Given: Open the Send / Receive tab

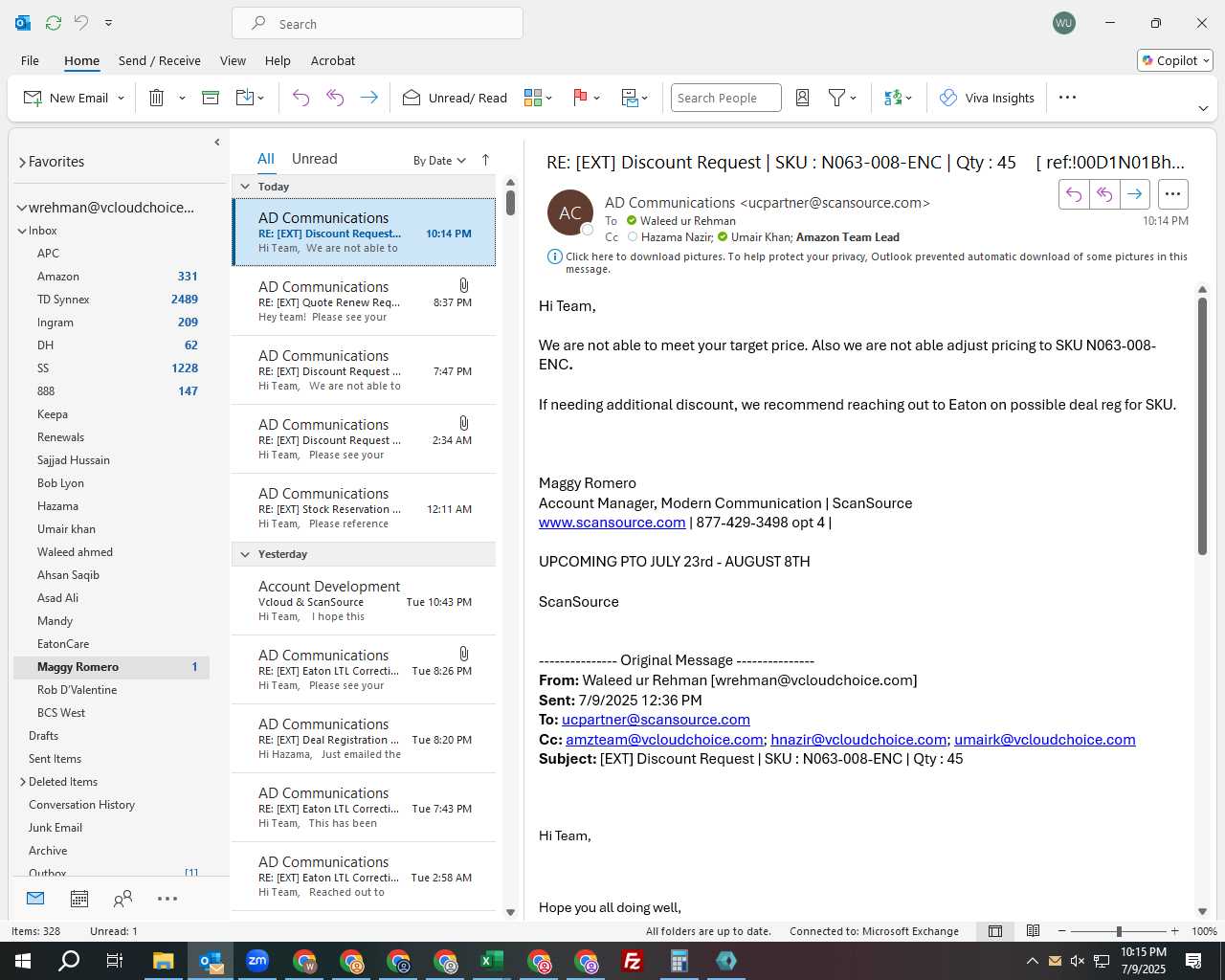Looking at the screenshot, I should coord(160,60).
